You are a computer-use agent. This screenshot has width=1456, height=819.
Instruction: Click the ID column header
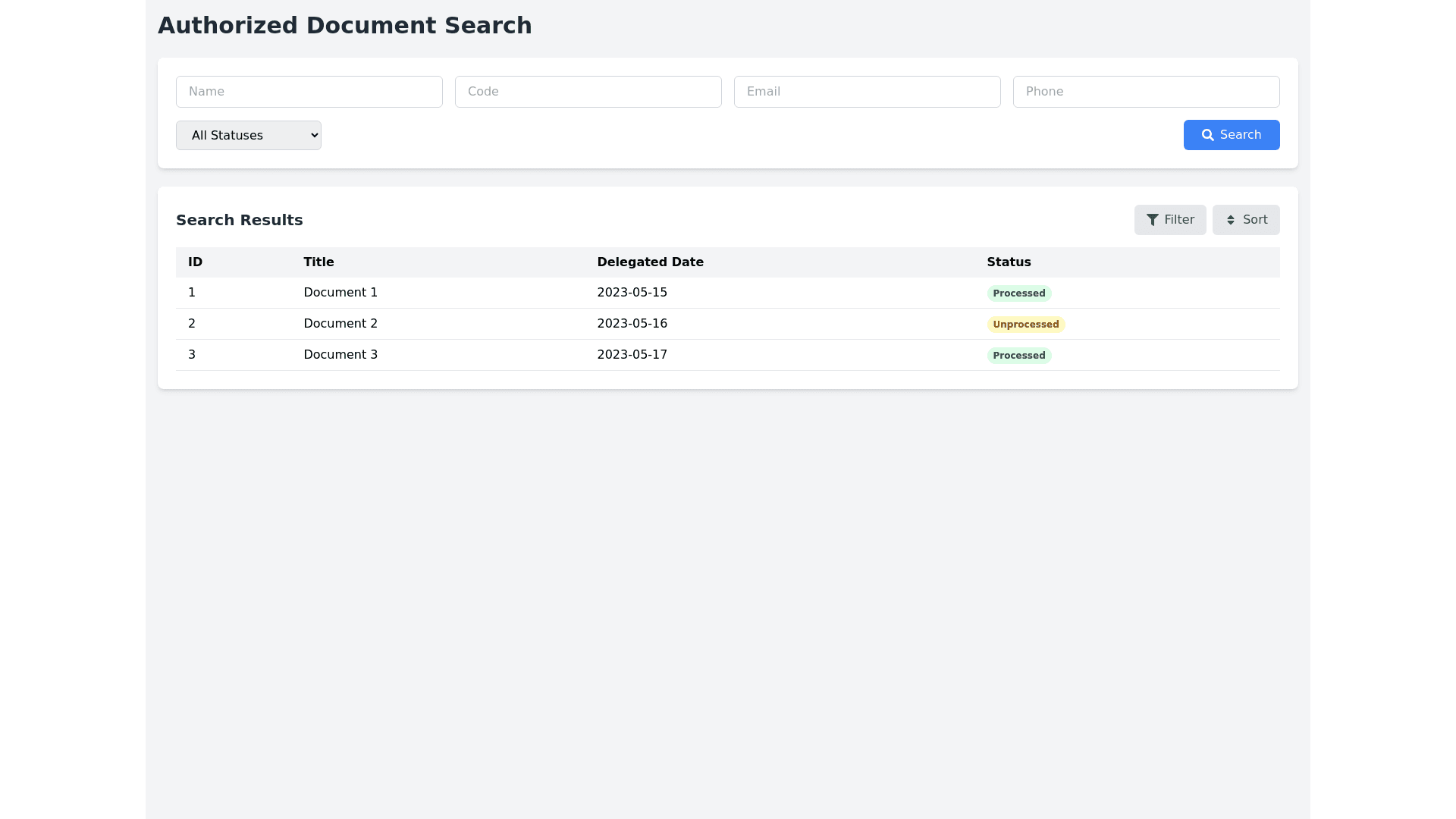click(x=195, y=262)
